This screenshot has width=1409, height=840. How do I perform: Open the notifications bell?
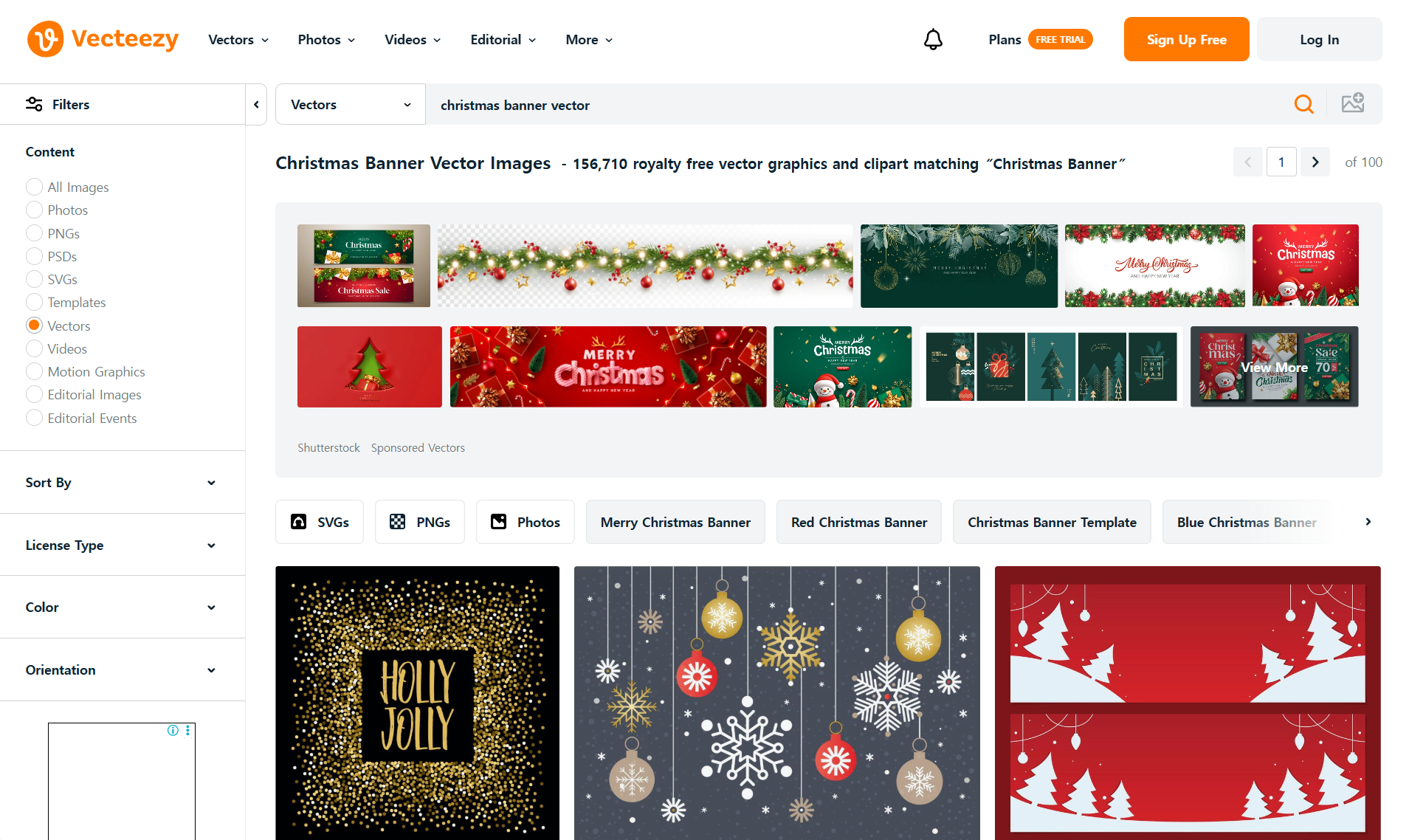[x=933, y=39]
